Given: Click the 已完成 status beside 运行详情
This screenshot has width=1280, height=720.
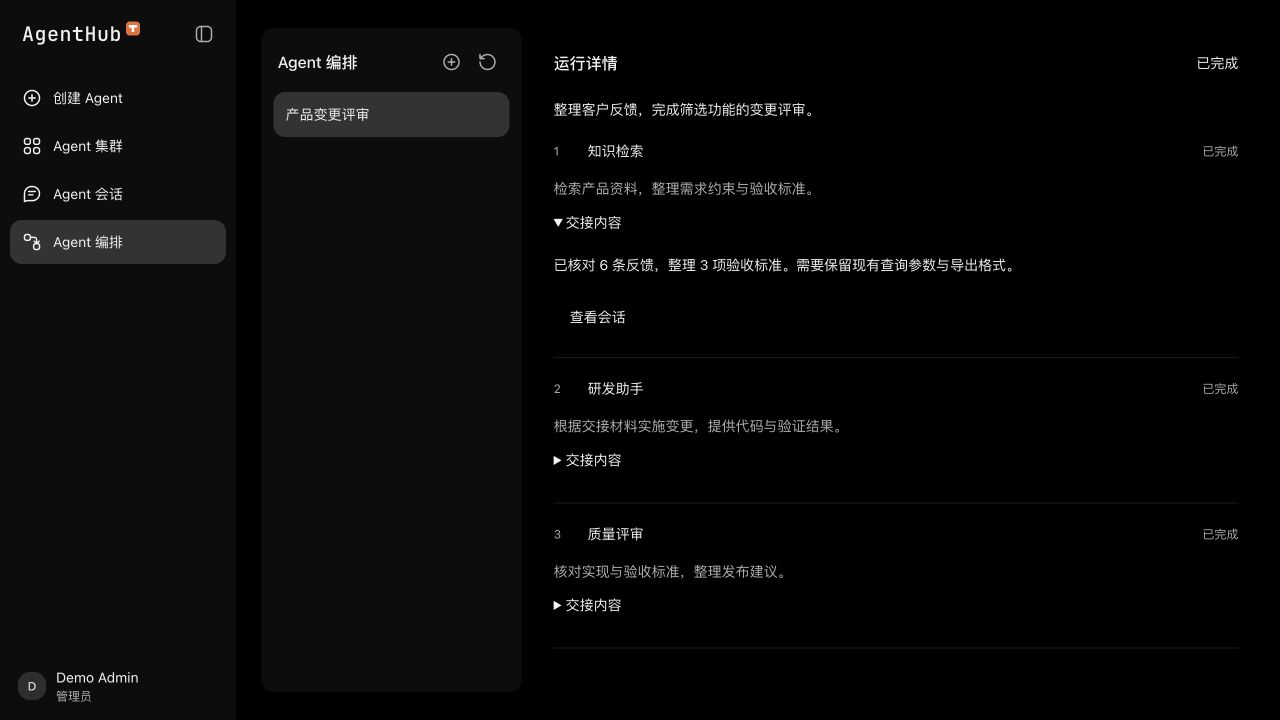Looking at the screenshot, I should click(1217, 63).
